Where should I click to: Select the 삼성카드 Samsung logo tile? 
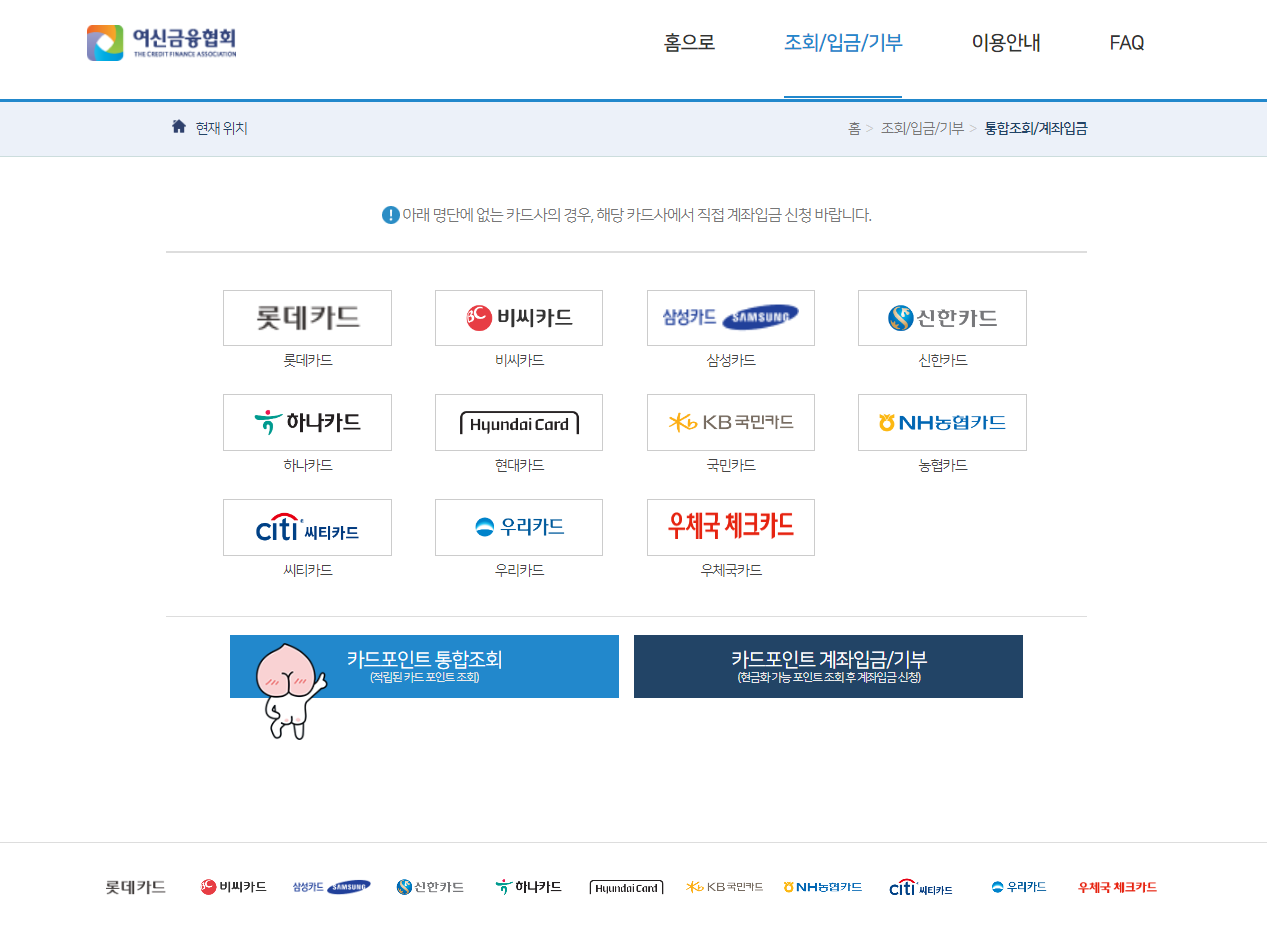[x=731, y=318]
